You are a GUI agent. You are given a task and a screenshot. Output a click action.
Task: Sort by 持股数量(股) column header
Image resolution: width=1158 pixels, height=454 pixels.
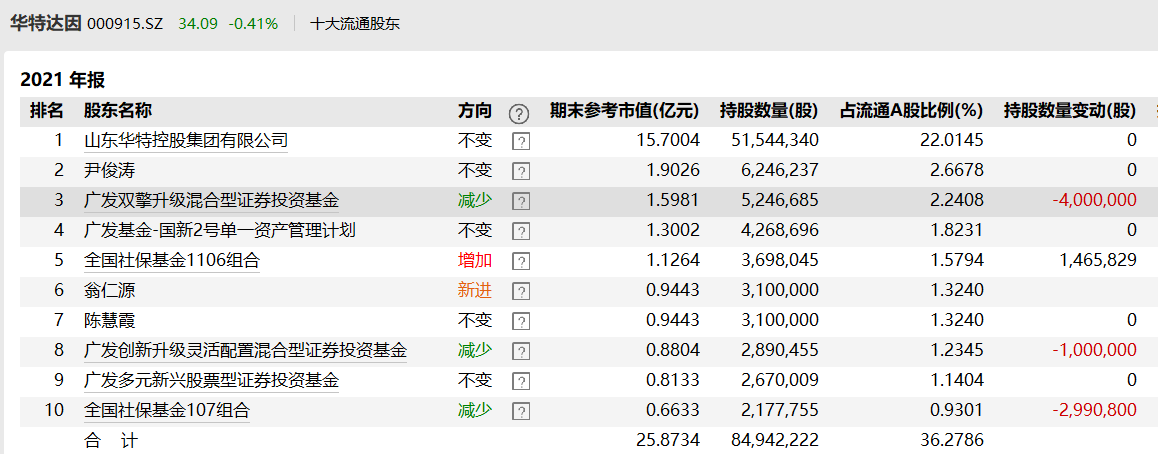coord(768,111)
